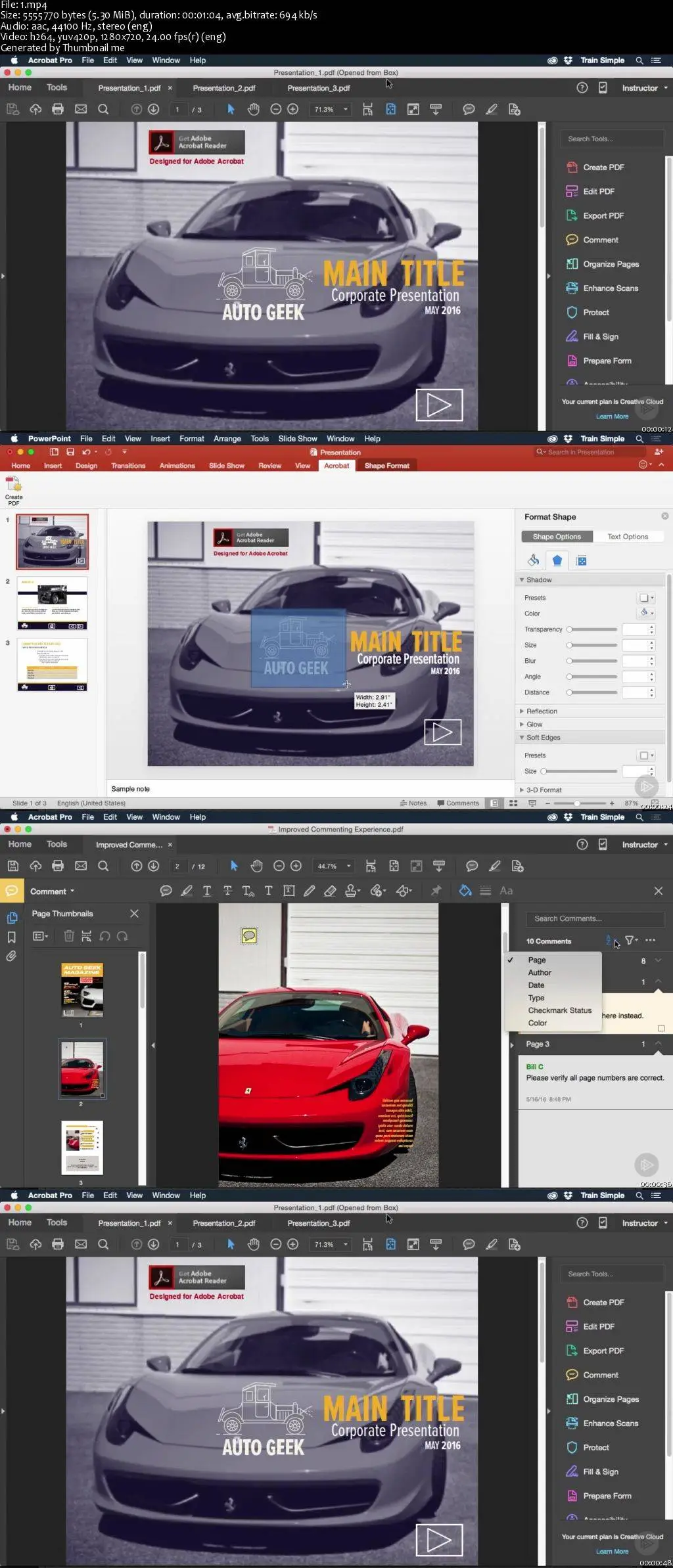Open Size & Properties icon in Format Shape
This screenshot has height=1568, width=673.
(x=581, y=560)
